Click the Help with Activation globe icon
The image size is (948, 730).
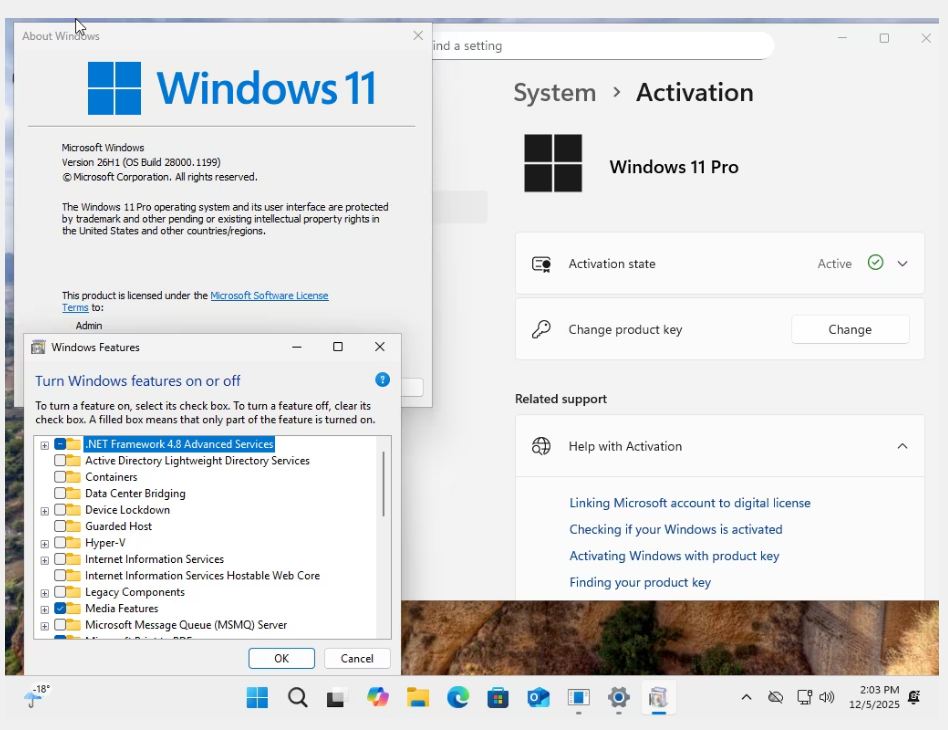tap(541, 446)
